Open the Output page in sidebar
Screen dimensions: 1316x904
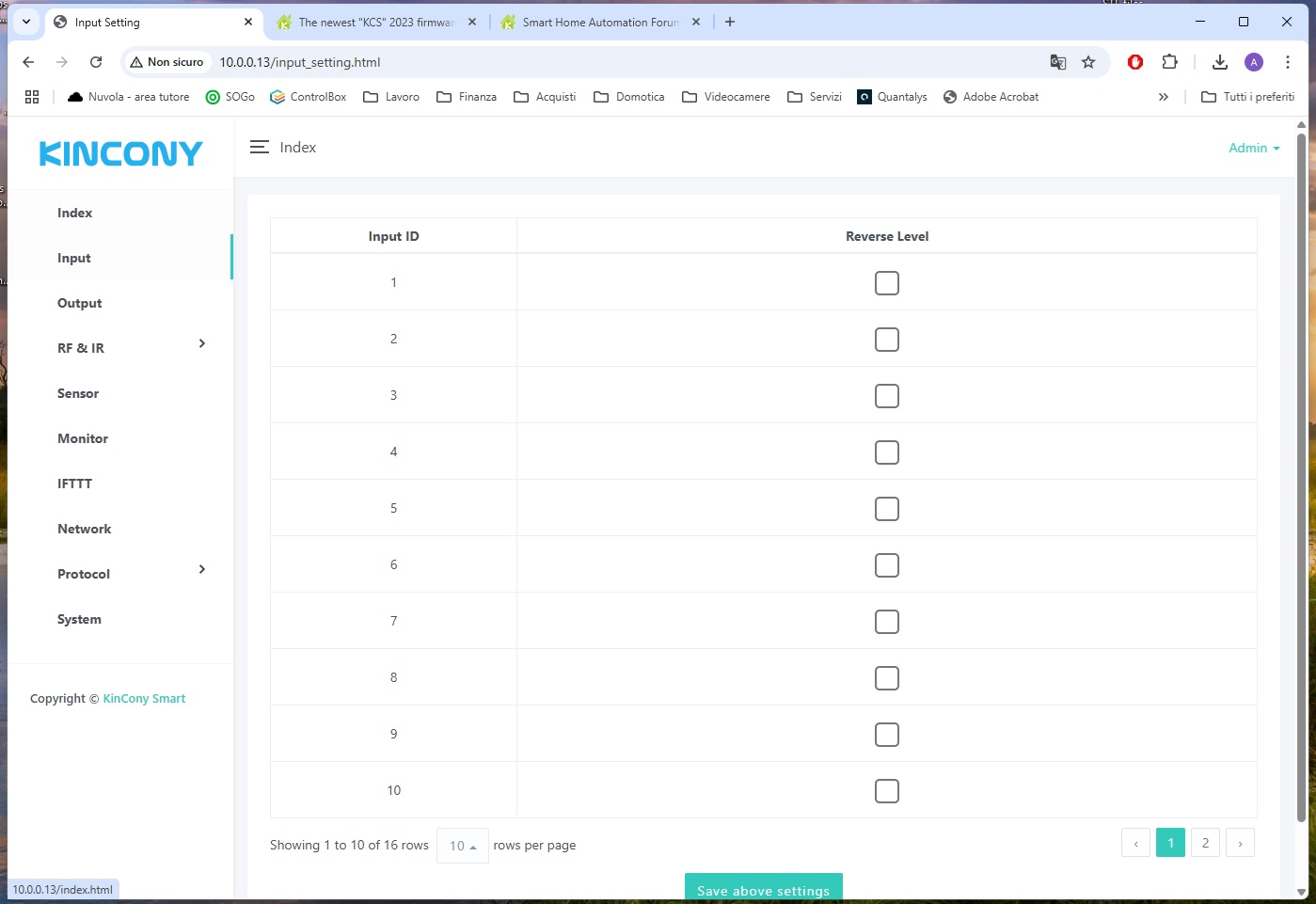(x=79, y=303)
